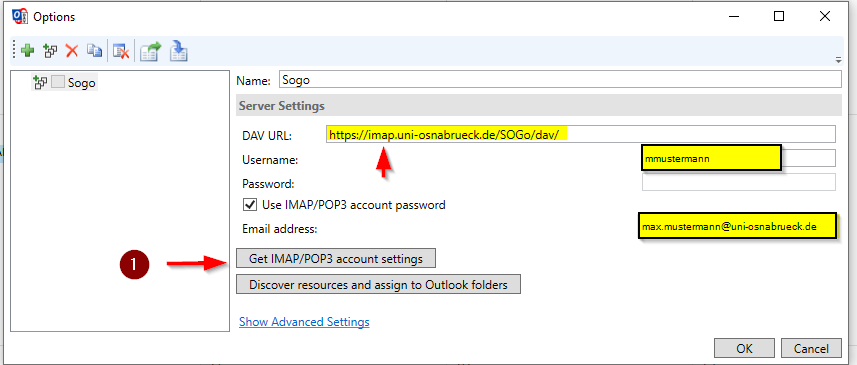Select the Sogo profile in the tree

81,83
